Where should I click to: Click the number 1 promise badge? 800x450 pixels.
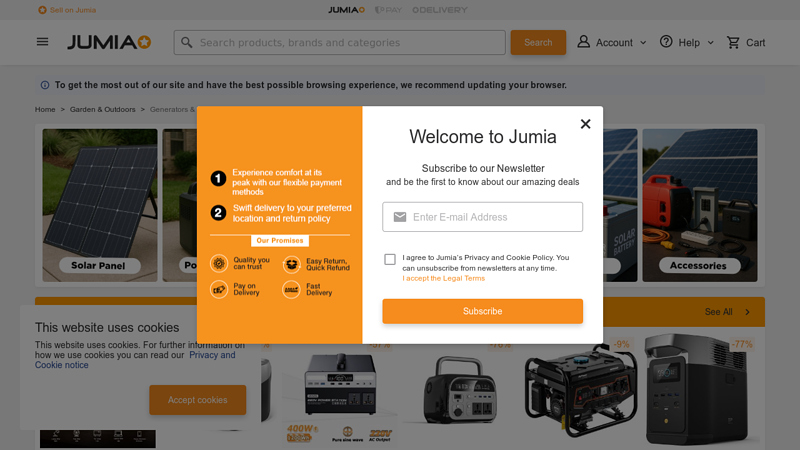click(x=218, y=179)
